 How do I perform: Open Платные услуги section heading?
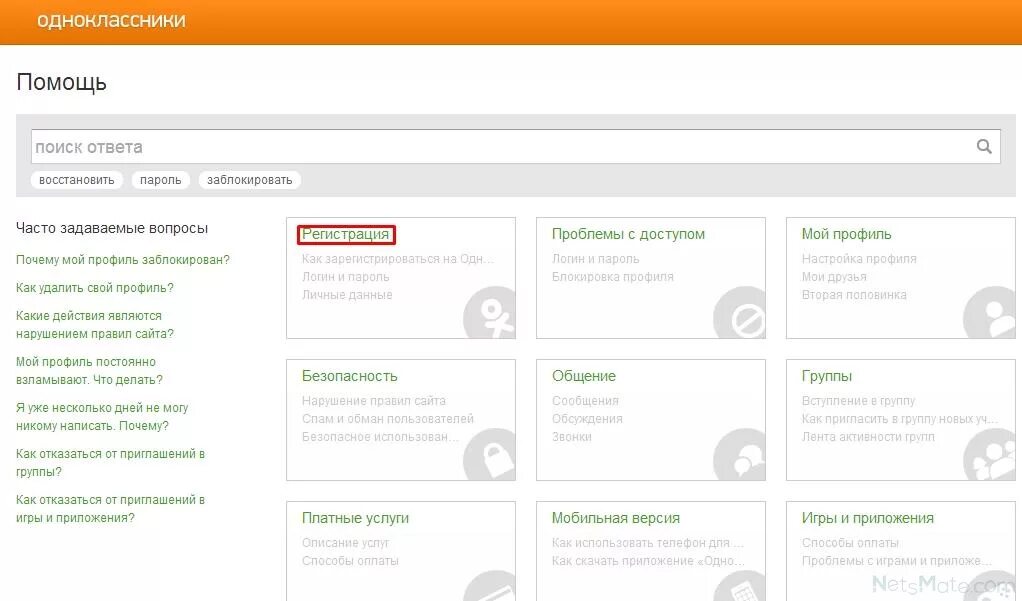pyautogui.click(x=355, y=518)
